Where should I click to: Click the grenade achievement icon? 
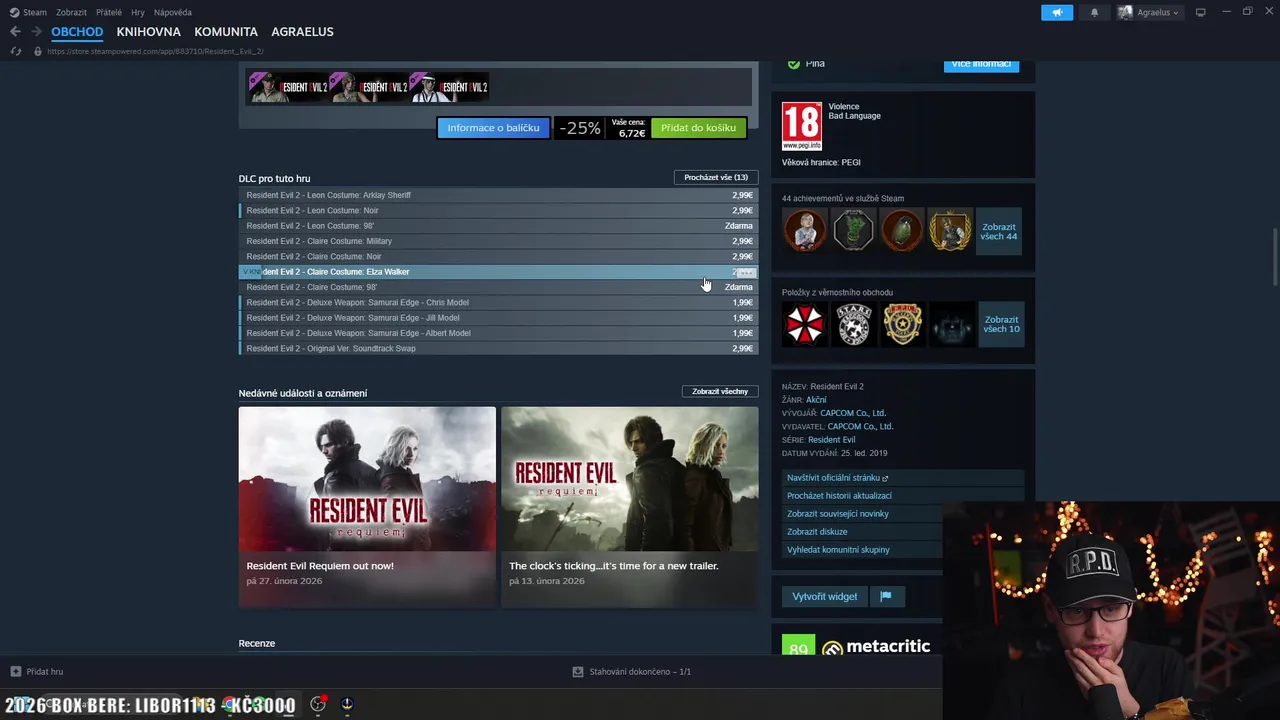pyautogui.click(x=901, y=230)
